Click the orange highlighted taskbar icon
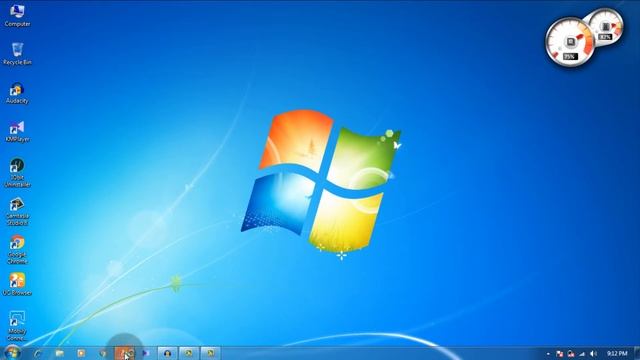This screenshot has height=360, width=640. tap(124, 353)
